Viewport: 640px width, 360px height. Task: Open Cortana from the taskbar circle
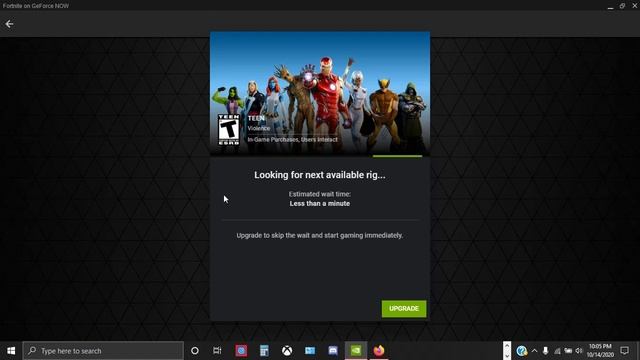point(195,351)
